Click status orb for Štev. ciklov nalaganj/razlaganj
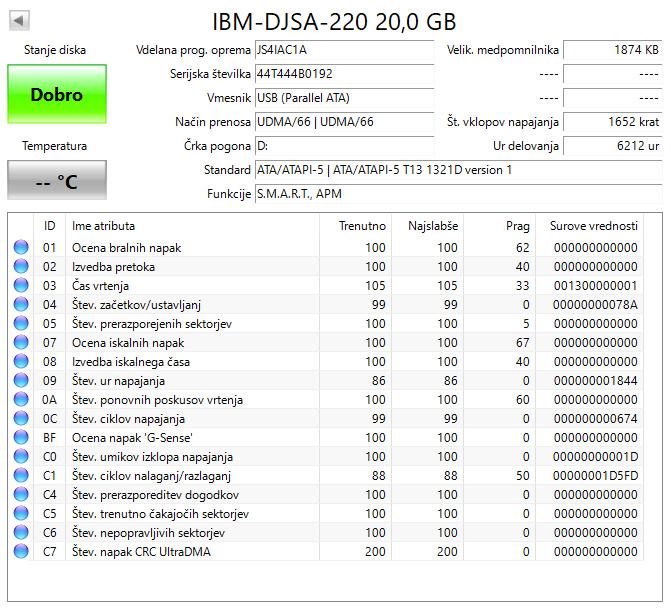This screenshot has height=610, width=671. point(21,476)
